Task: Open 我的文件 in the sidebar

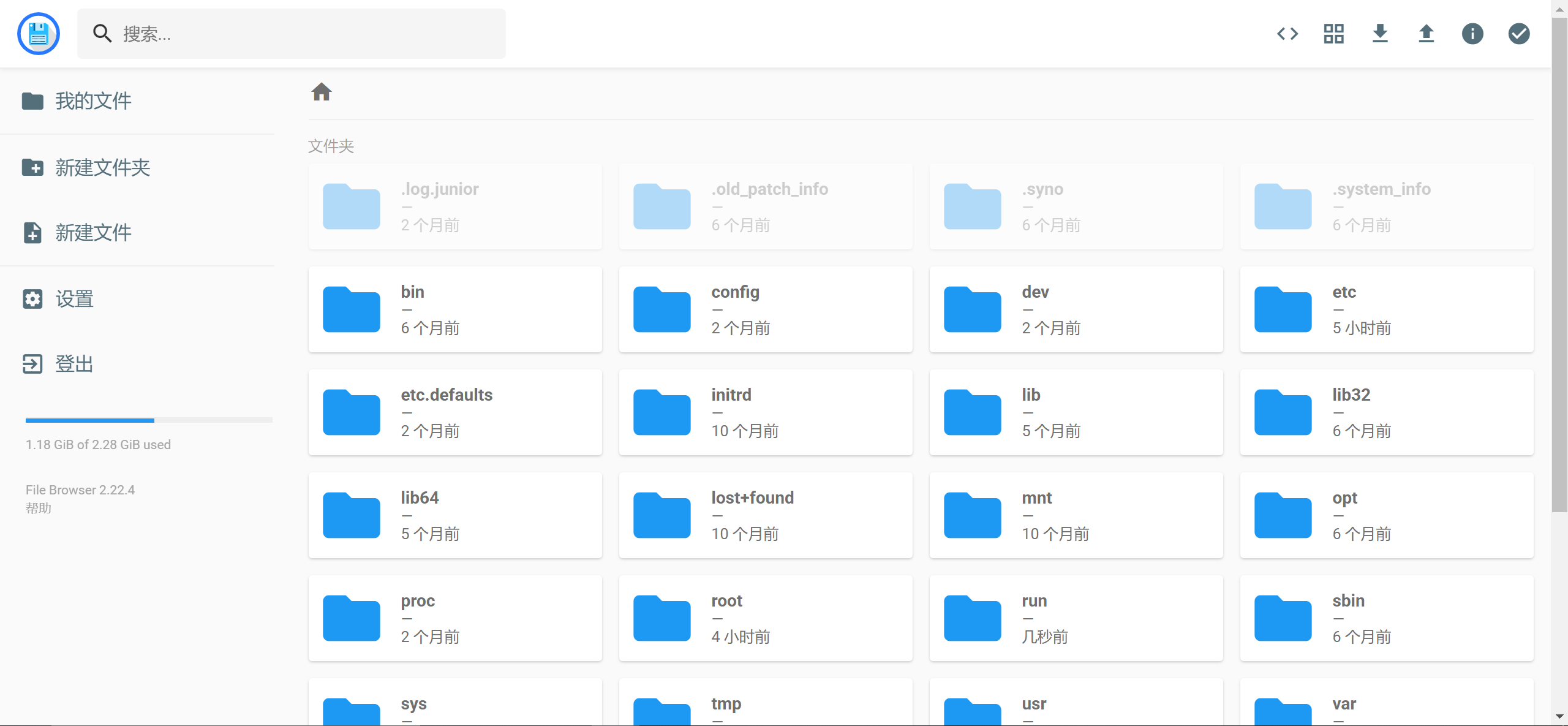Action: [x=93, y=101]
